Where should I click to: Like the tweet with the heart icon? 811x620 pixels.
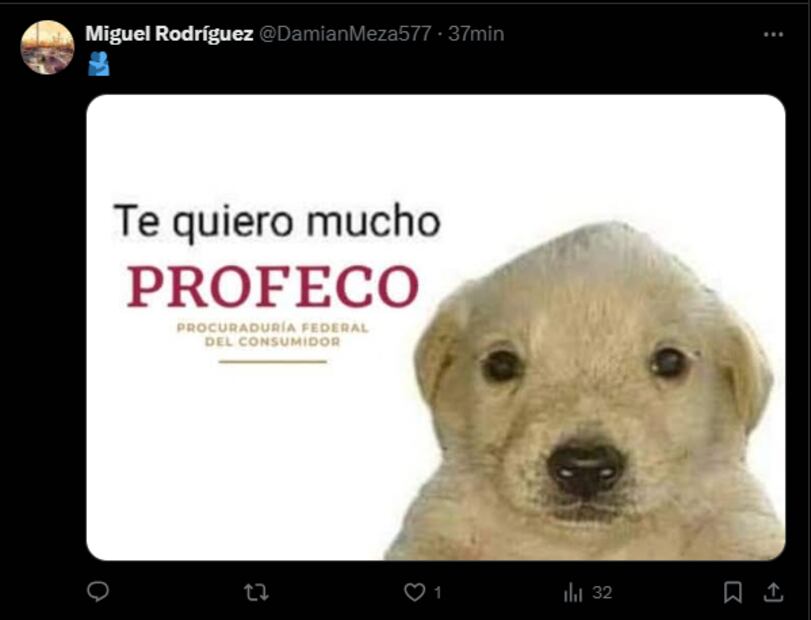point(414,592)
